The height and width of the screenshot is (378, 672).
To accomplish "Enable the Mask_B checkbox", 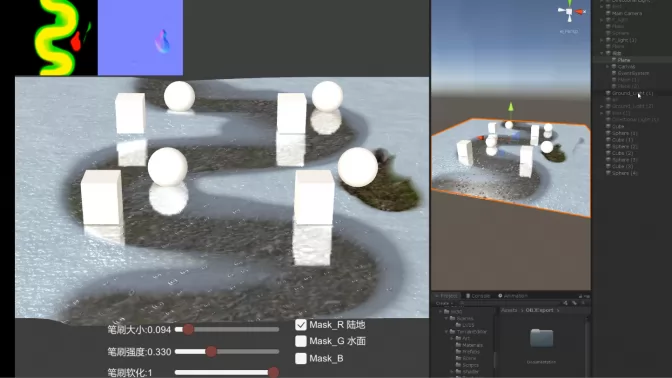I will pos(301,358).
